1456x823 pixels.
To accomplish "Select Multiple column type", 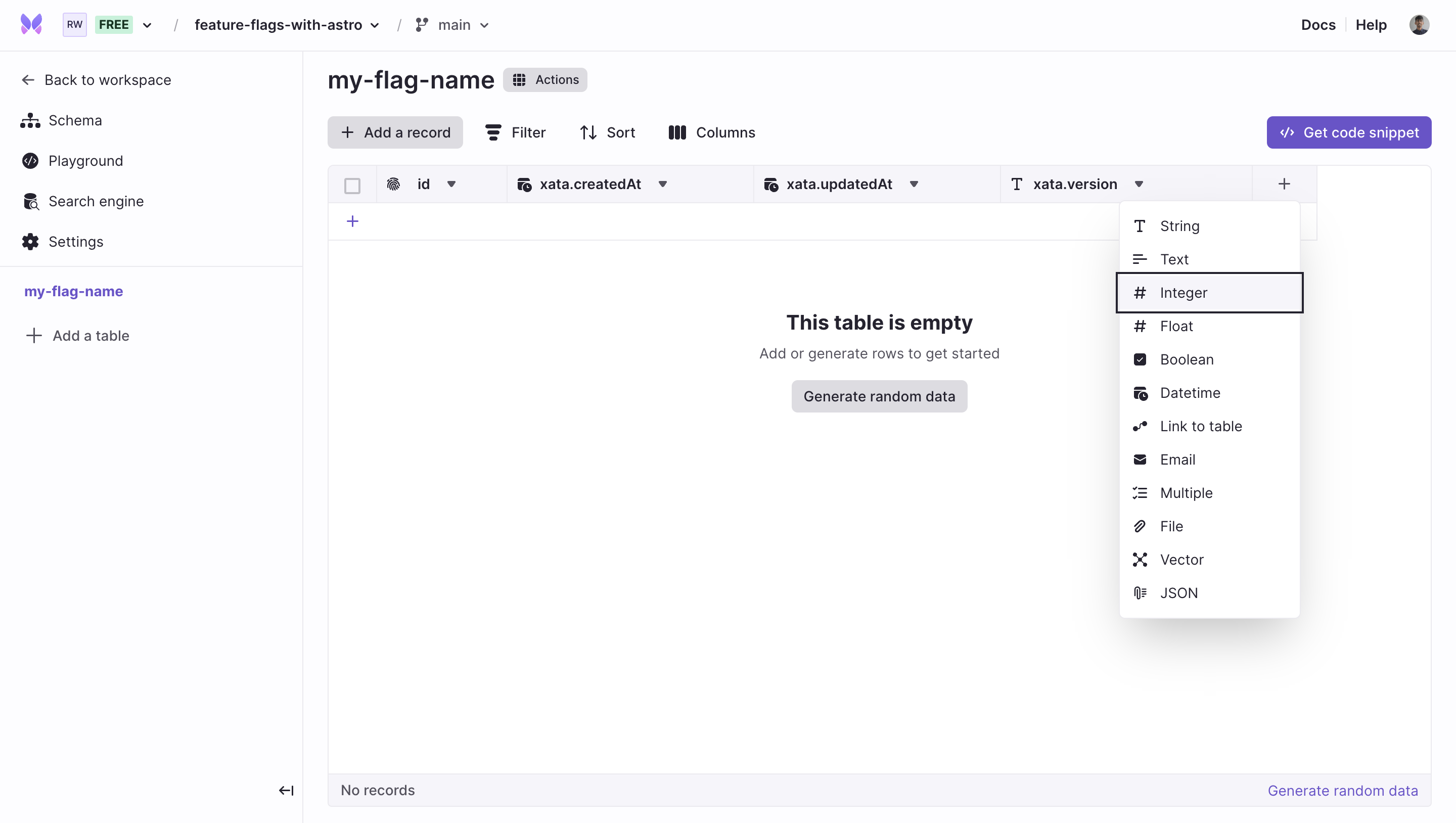I will [1209, 492].
